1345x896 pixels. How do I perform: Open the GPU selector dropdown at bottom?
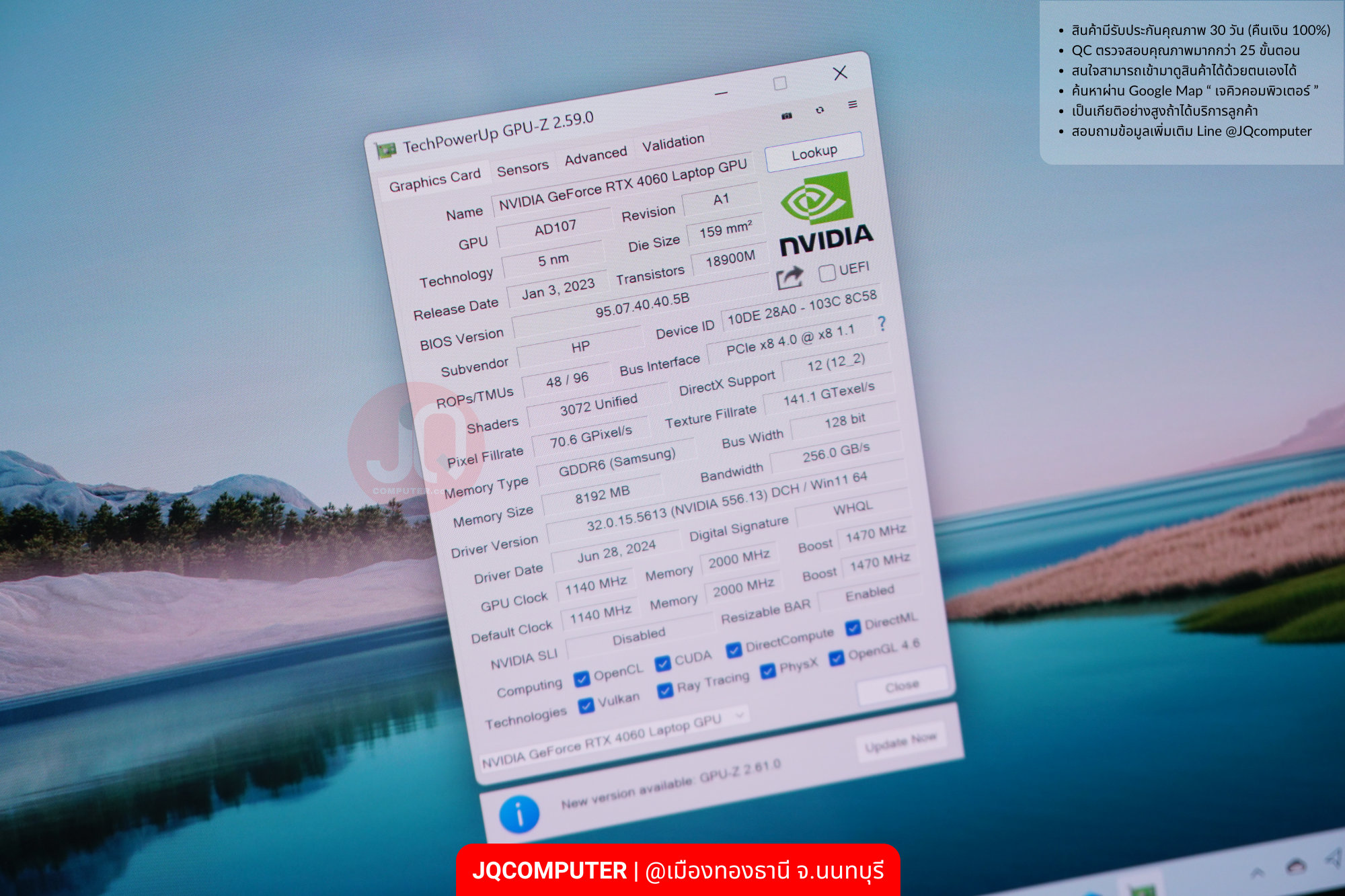click(x=613, y=739)
